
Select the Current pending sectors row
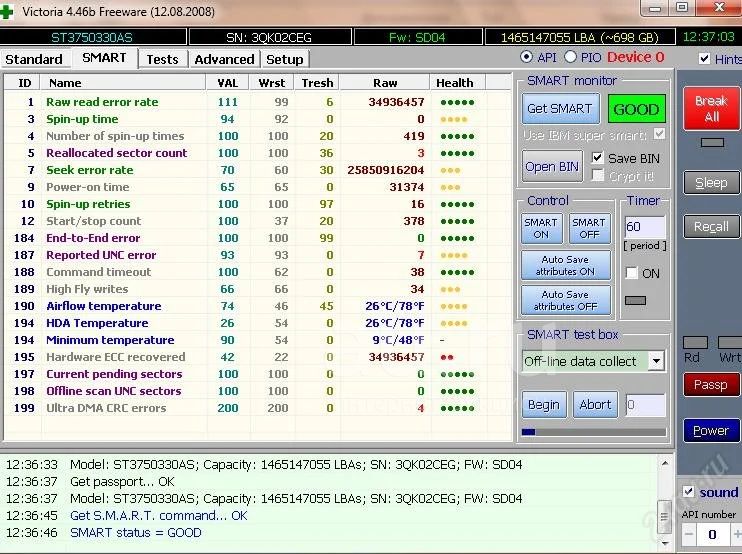coord(258,374)
